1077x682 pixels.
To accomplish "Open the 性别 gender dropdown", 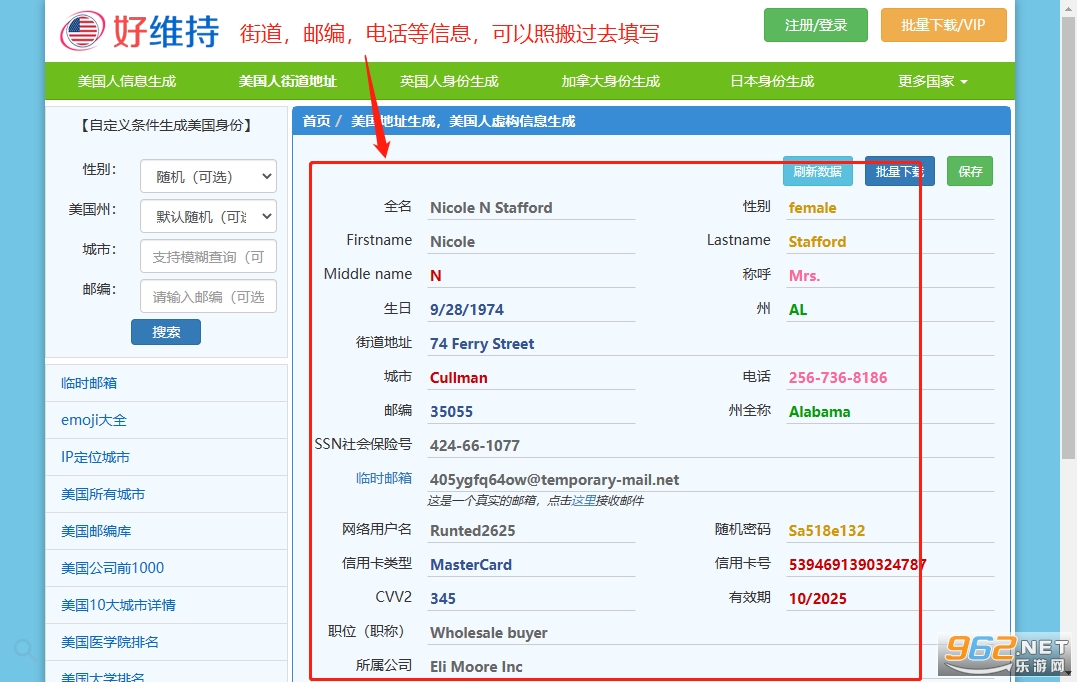I will pyautogui.click(x=208, y=176).
